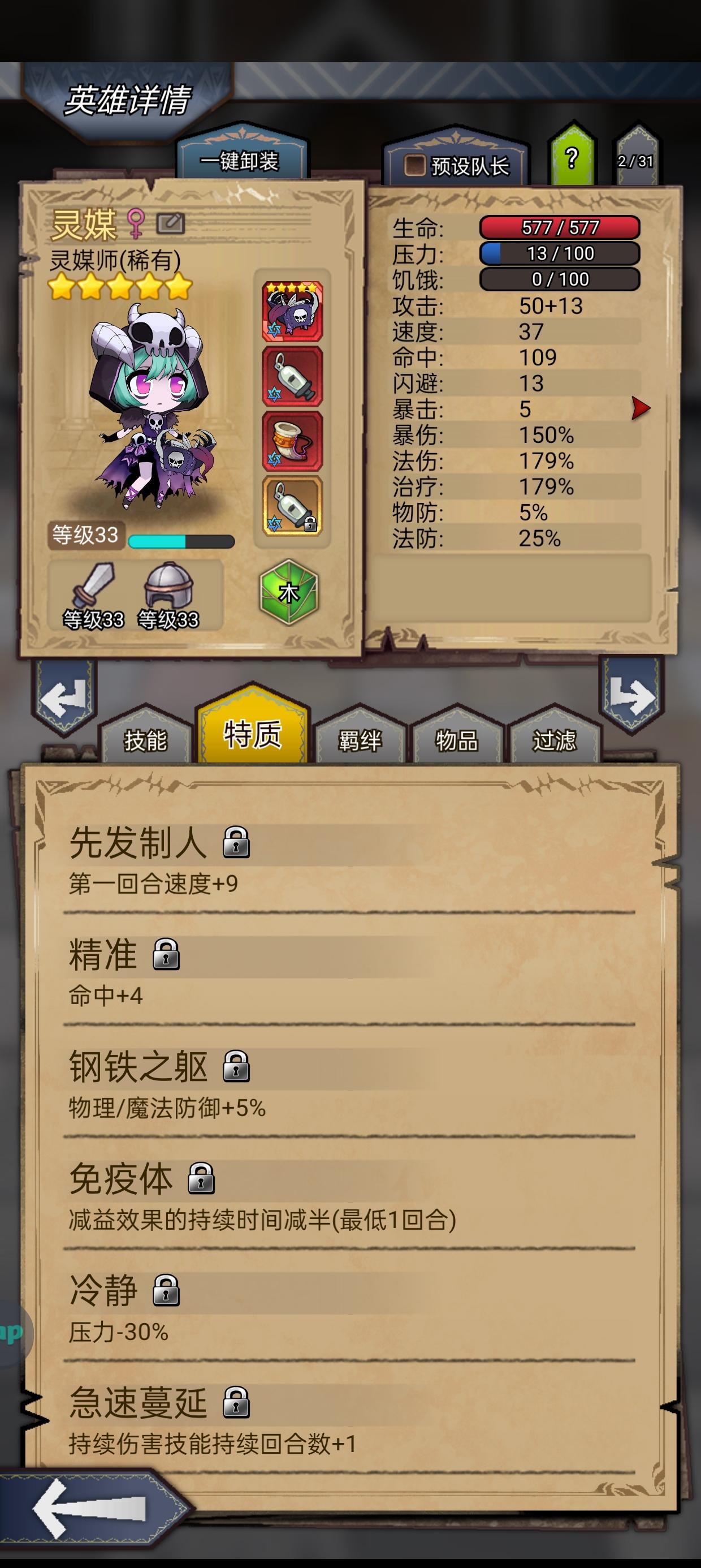Screen dimensions: 701x1568
Task: Open the horn accessory equipment slot
Action: point(292,441)
